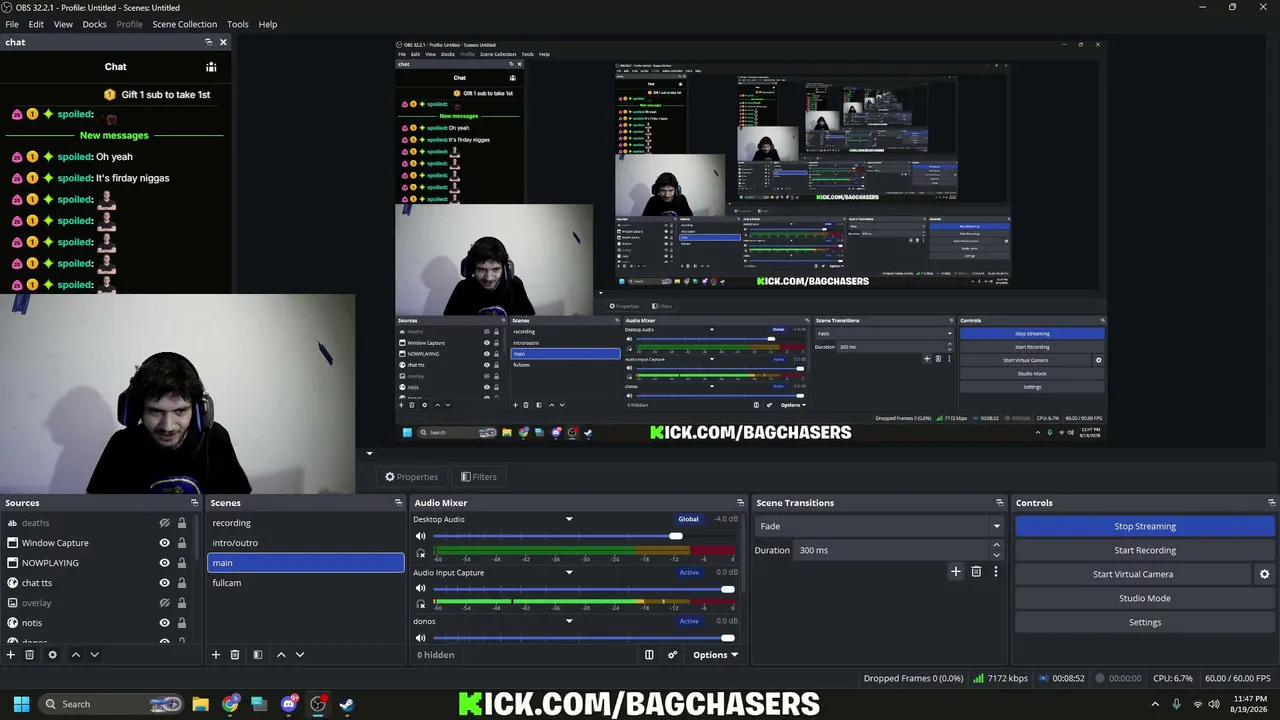
Task: Unlock the deaths source
Action: pyautogui.click(x=182, y=523)
